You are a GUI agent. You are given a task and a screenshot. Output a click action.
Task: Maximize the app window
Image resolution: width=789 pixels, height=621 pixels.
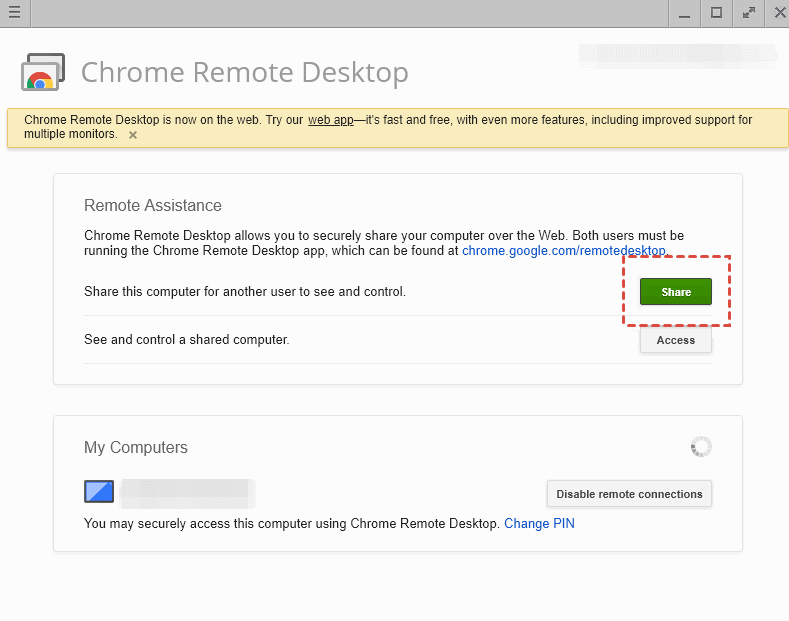point(716,13)
